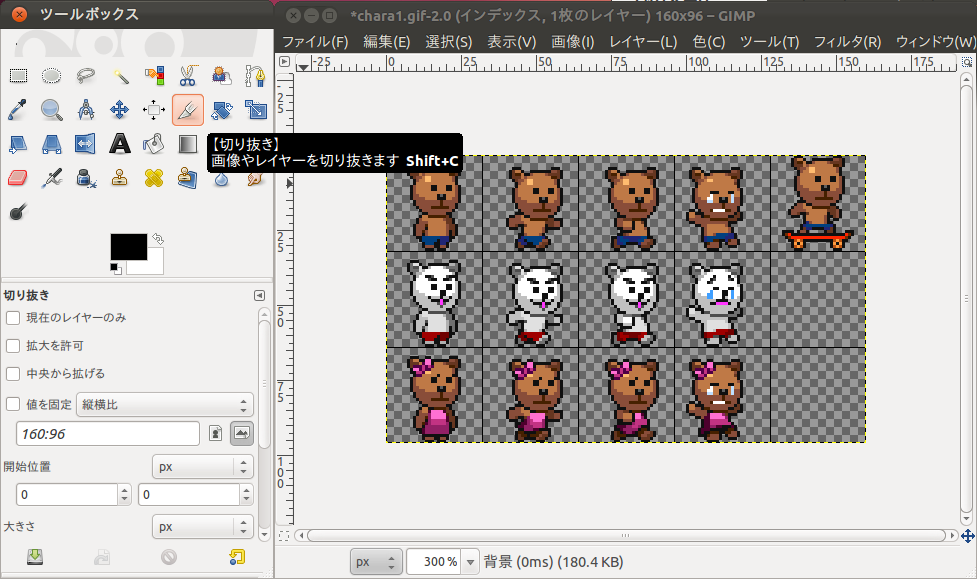The image size is (977, 579).
Task: Click the black foreground color swatch
Action: click(x=127, y=246)
